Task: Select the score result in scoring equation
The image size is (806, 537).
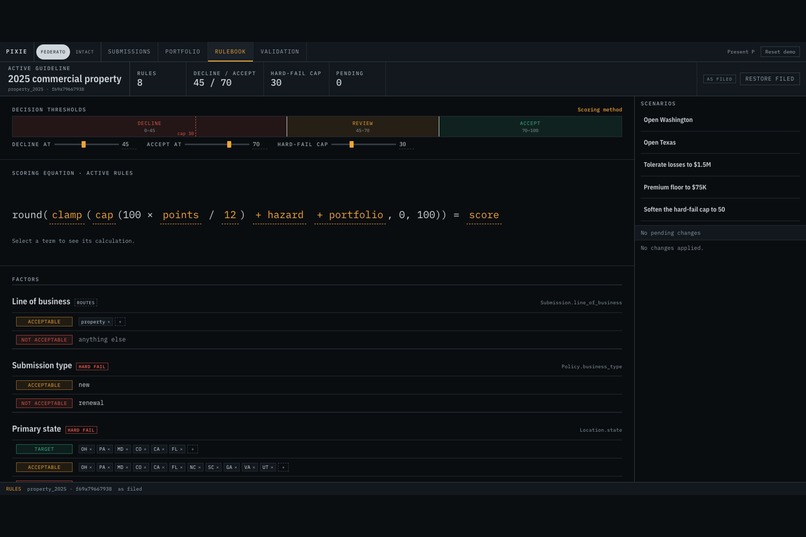Action: click(x=484, y=215)
